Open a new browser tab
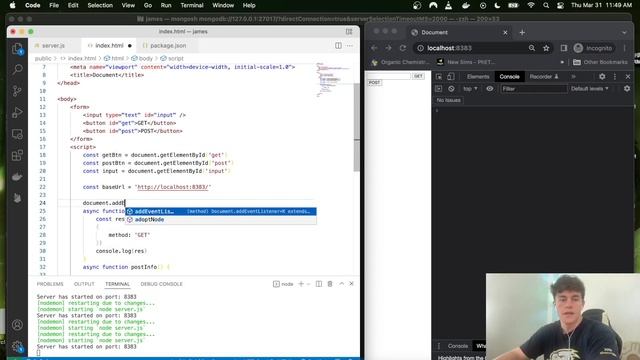This screenshot has width=640, height=360. pos(522,33)
